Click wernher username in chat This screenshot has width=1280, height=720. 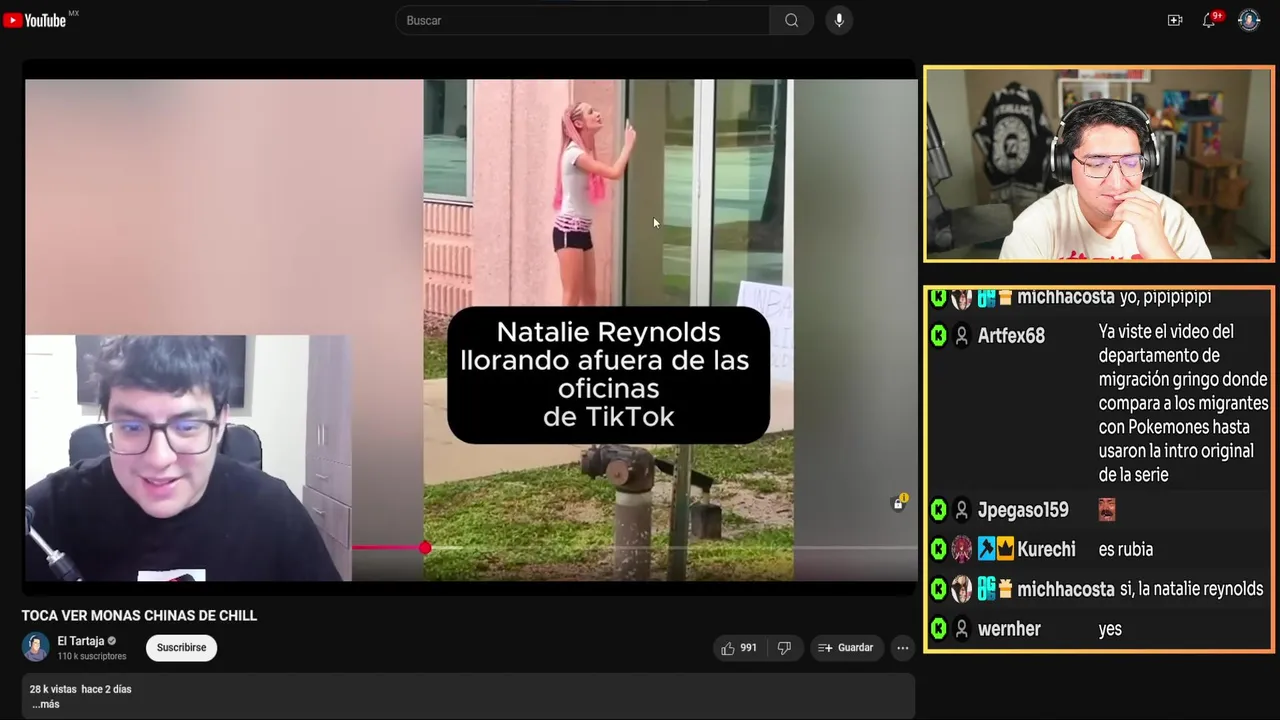(x=1009, y=629)
